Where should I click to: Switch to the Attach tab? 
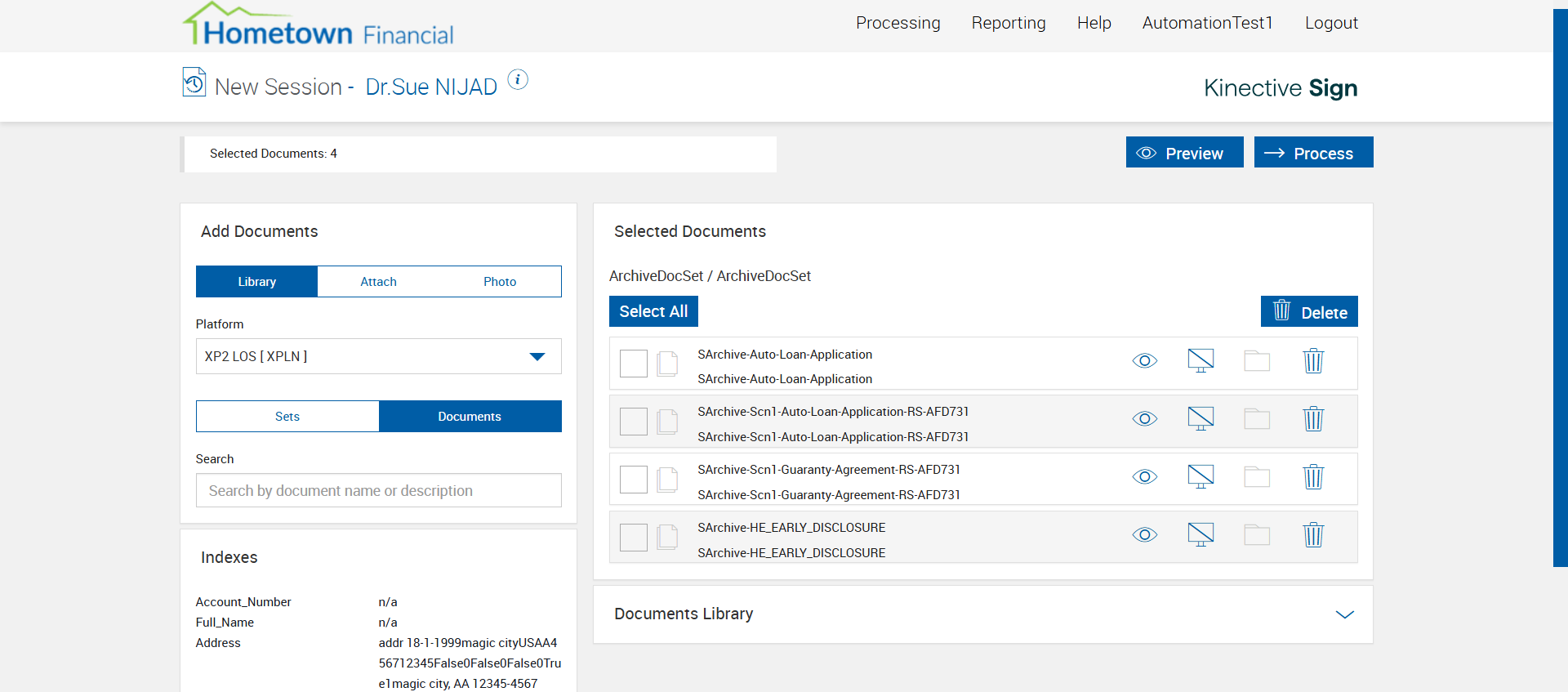pos(379,282)
